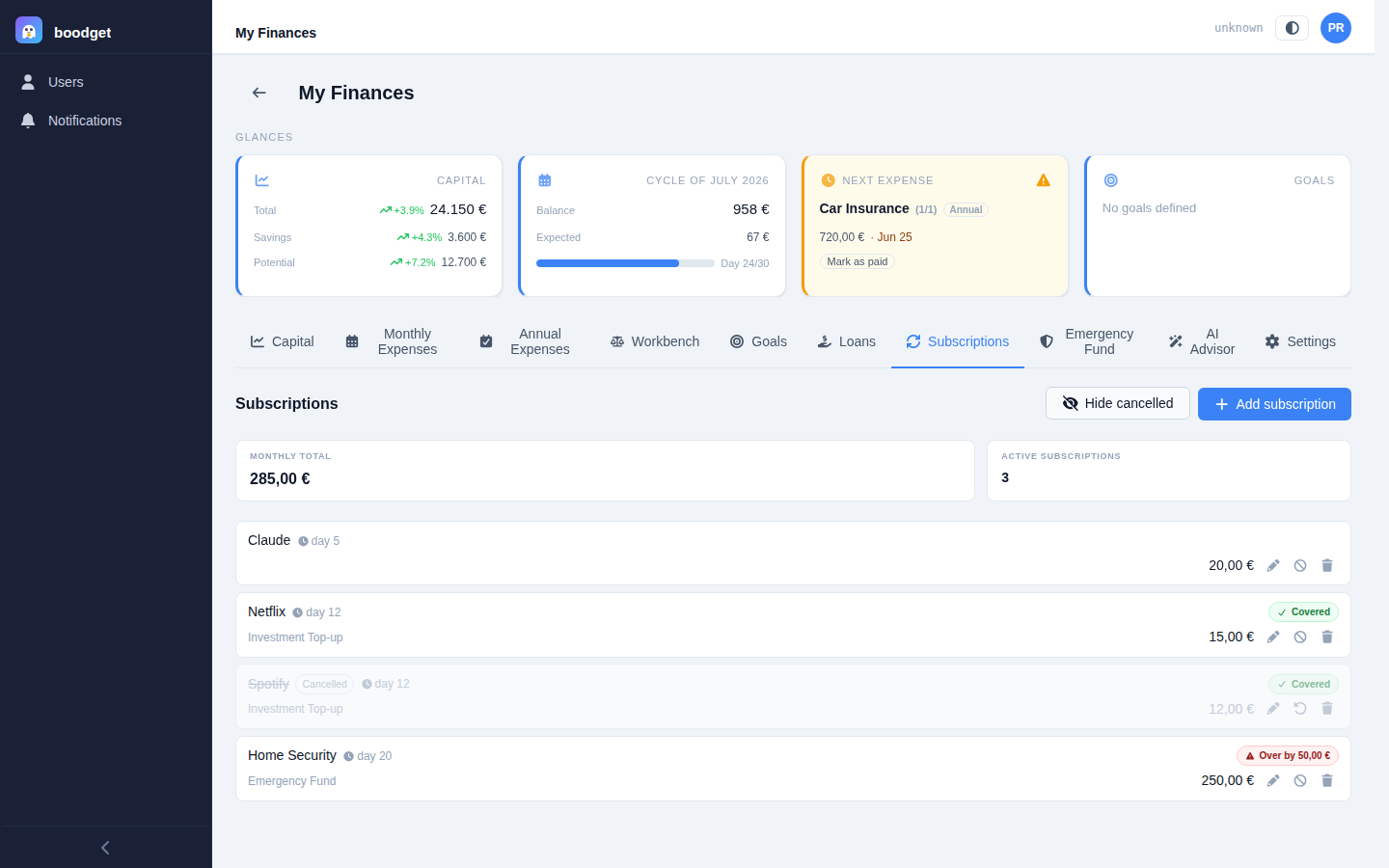Open the PR user avatar
The width and height of the screenshot is (1389, 868).
pos(1336,28)
